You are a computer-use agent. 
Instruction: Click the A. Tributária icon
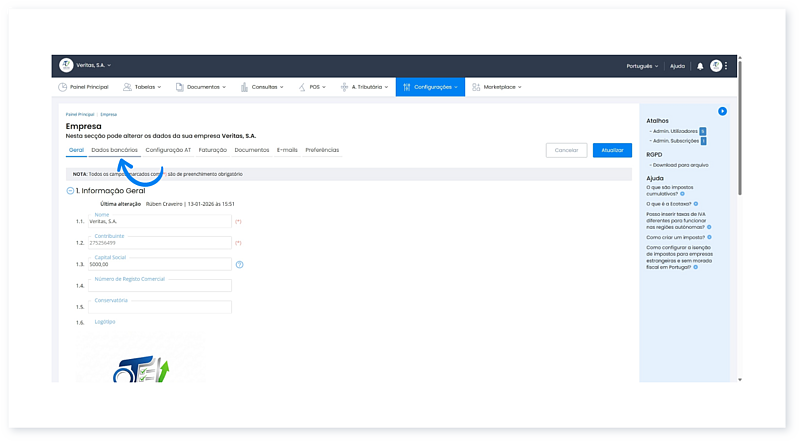click(x=344, y=87)
